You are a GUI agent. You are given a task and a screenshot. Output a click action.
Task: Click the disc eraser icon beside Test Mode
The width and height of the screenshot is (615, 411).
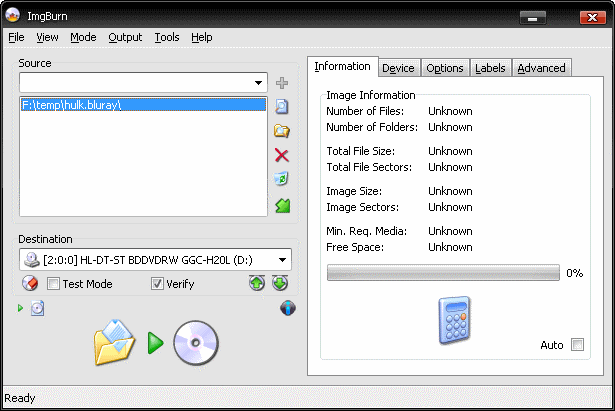point(29,284)
